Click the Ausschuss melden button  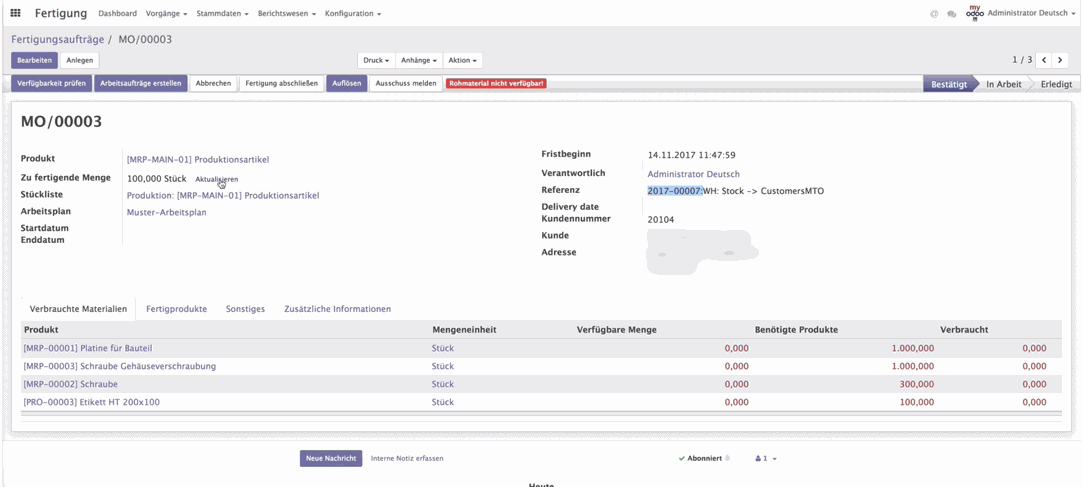[405, 84]
